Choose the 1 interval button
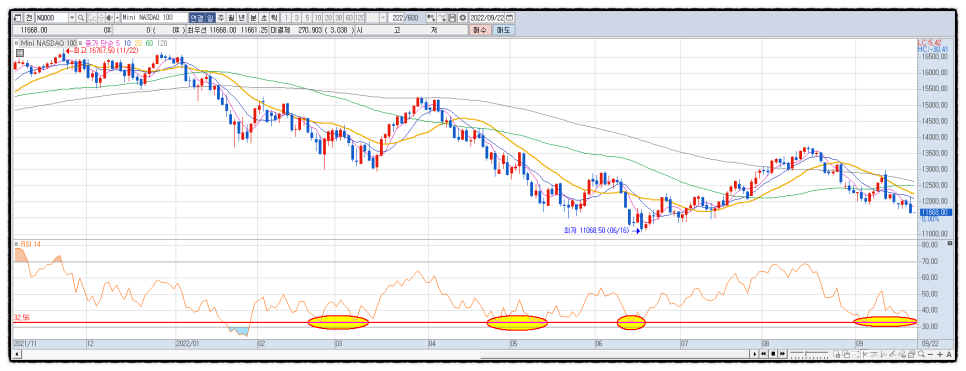966x371 pixels. [286, 17]
